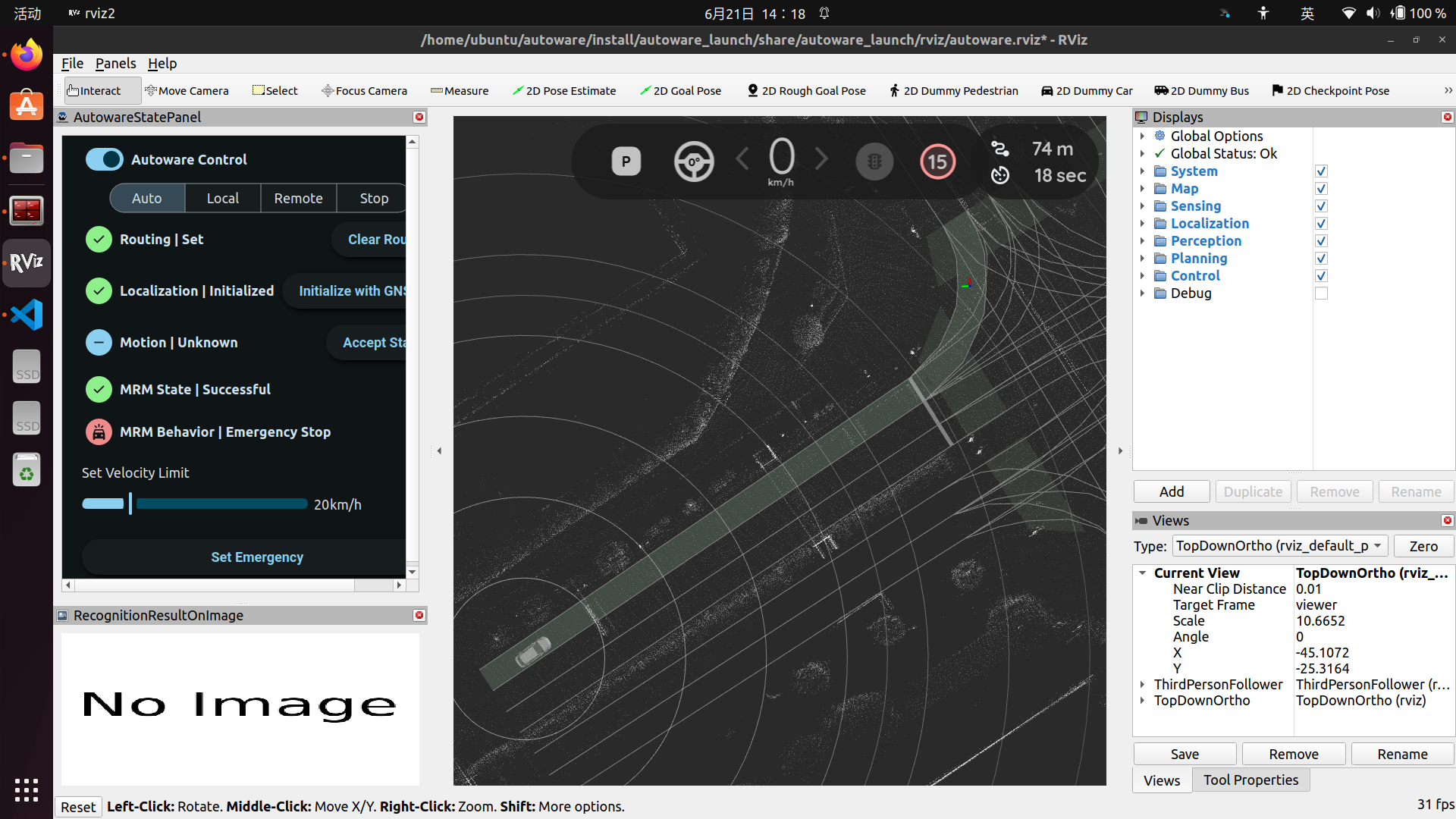Select the 2D Dummy Pedestrian tool
Viewport: 1456px width, 819px height.
[x=953, y=91]
